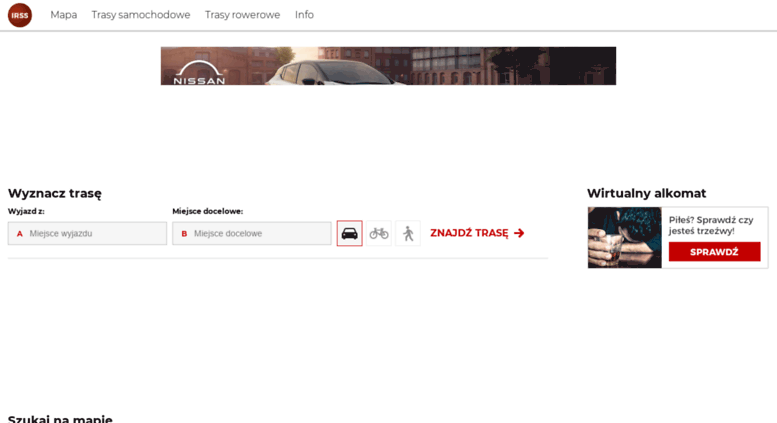Viewport: 777px width, 423px height.
Task: Click the Wirtualny alkomat drink photo
Action: tap(624, 238)
